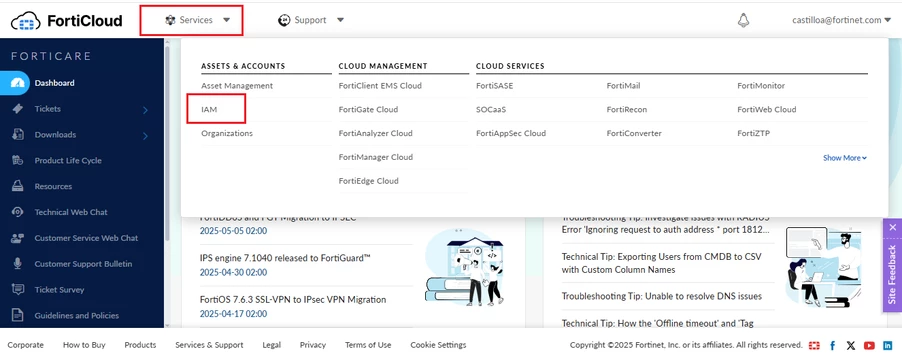Open FortiConverter service

coord(634,133)
